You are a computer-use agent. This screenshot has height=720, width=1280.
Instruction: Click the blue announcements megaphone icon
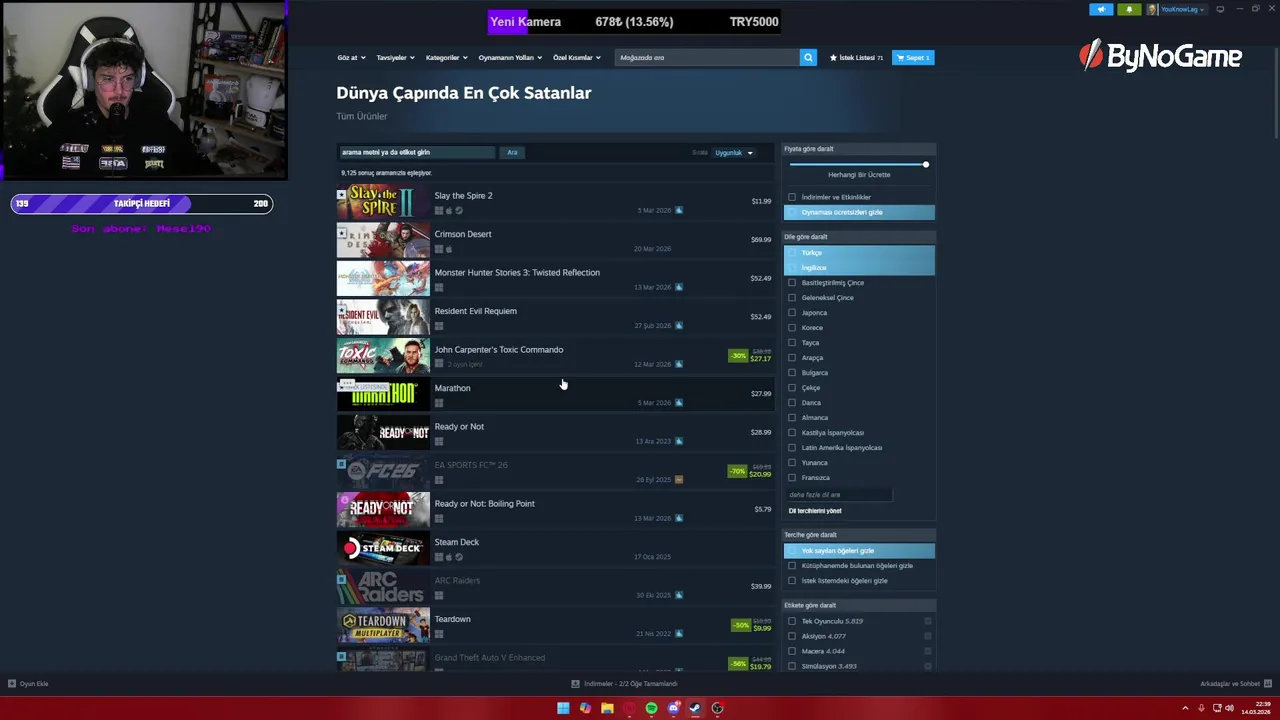[1101, 9]
